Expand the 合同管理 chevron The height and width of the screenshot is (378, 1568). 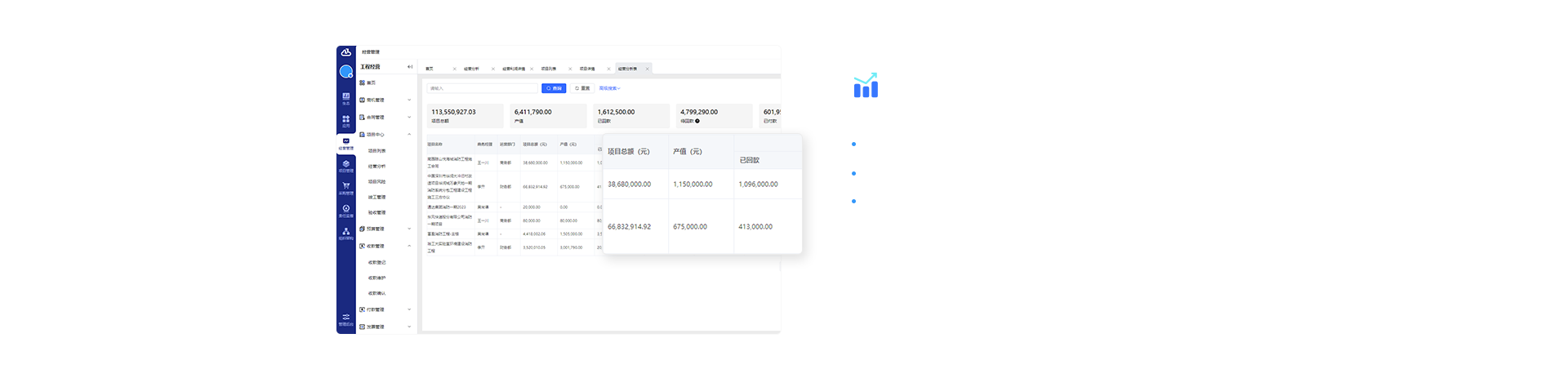[x=409, y=117]
